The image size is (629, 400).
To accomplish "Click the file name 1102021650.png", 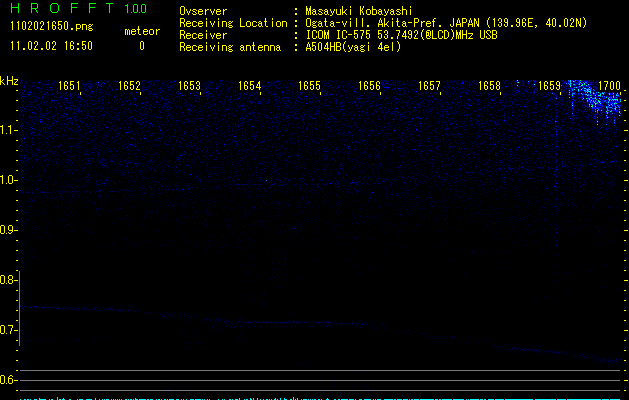I will [52, 27].
